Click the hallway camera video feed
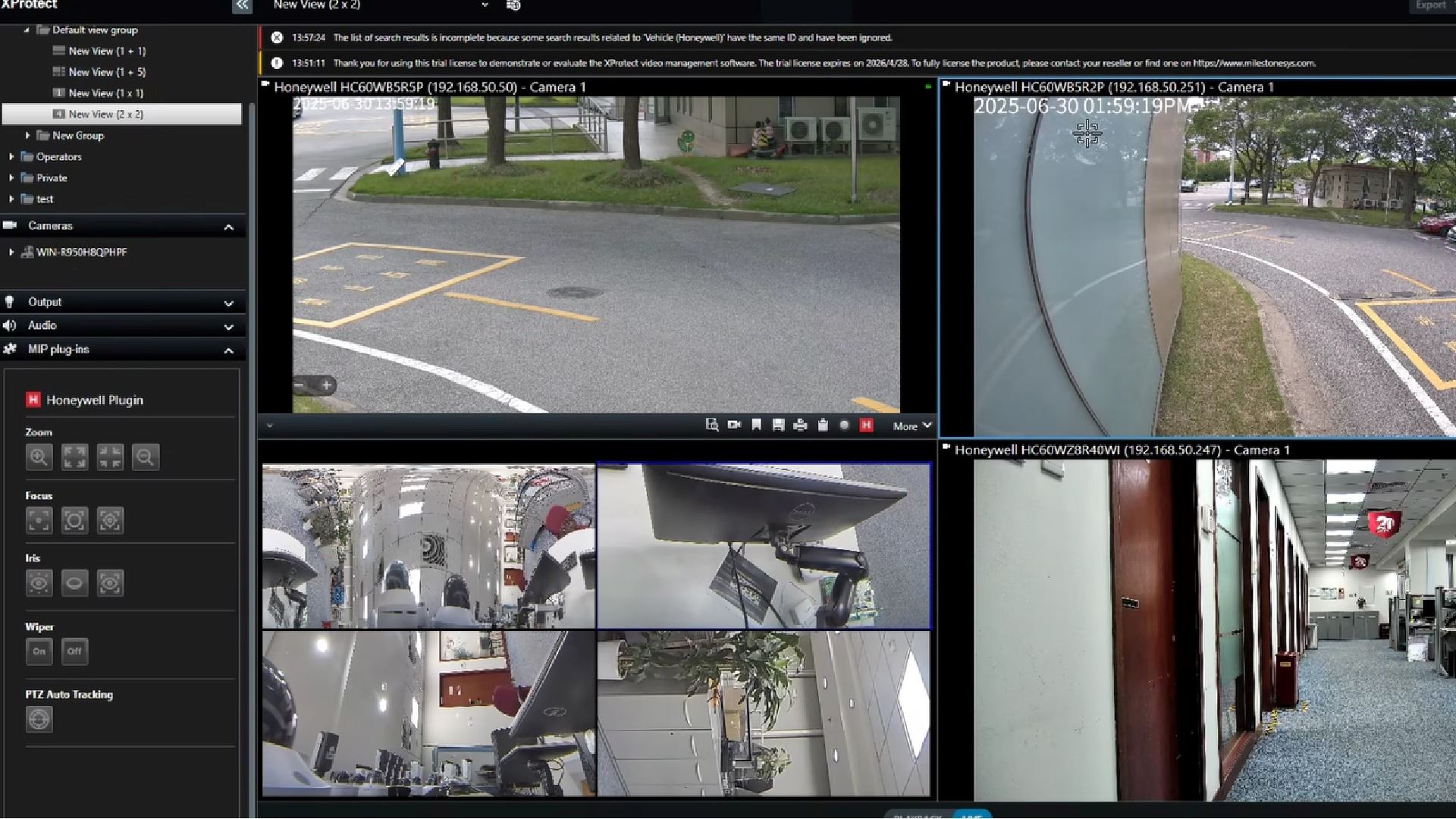The image size is (1456, 819). coord(1214,630)
